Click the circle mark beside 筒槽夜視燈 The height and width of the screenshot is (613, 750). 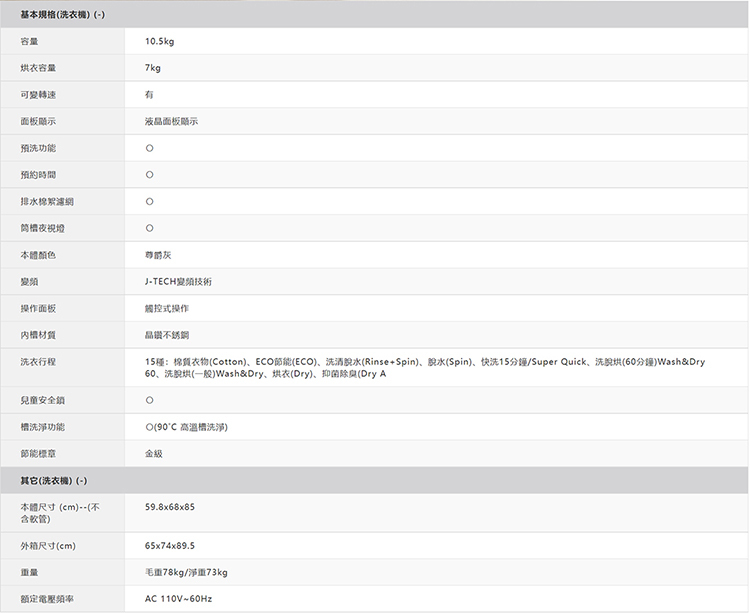[149, 228]
